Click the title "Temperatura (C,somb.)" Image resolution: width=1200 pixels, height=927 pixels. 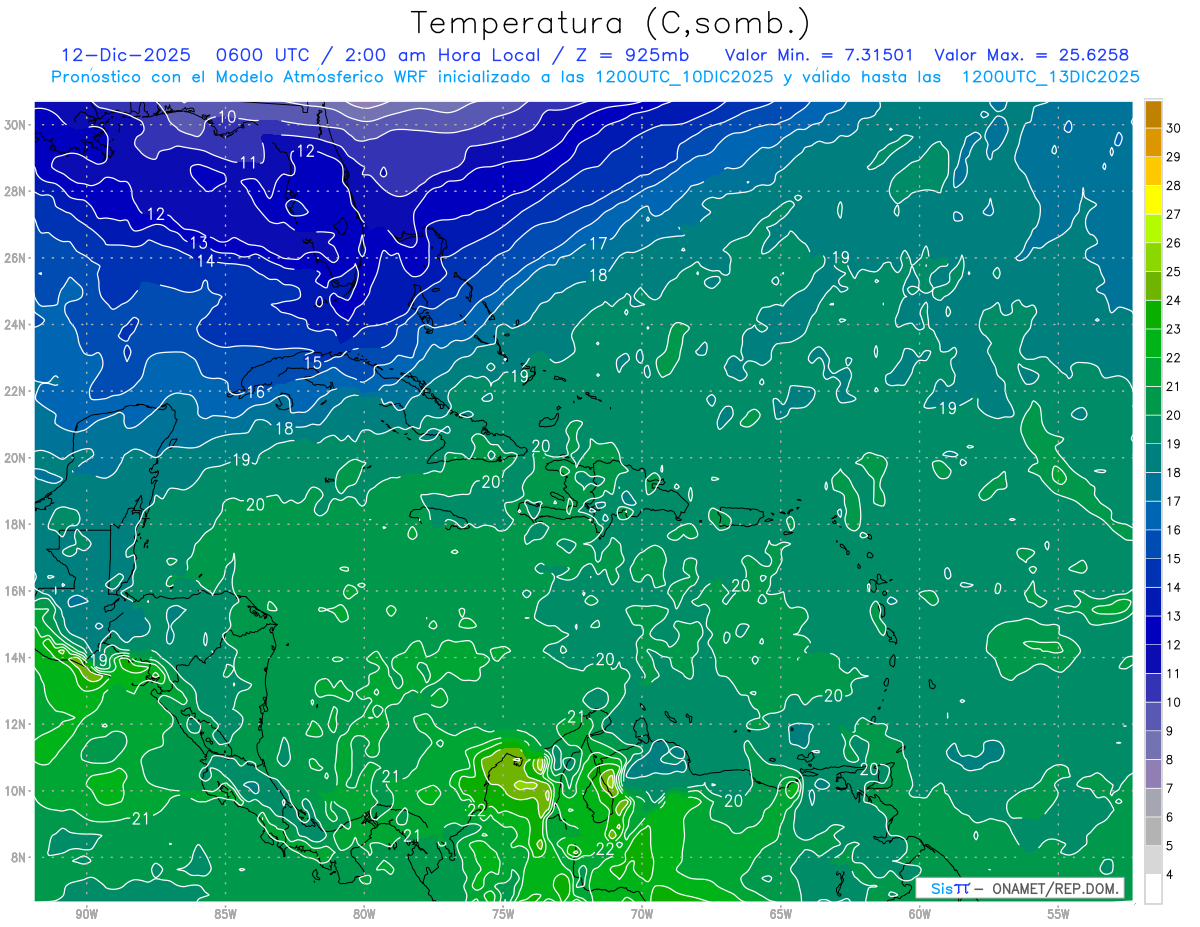coord(610,23)
